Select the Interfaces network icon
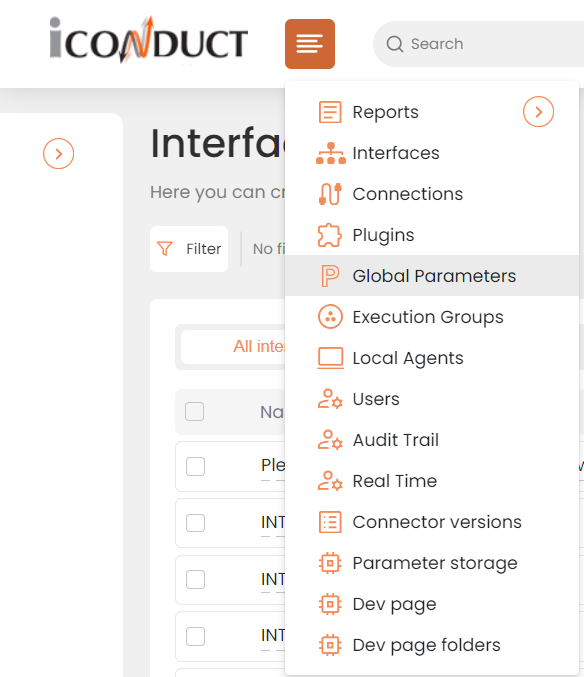The width and height of the screenshot is (584, 677). point(331,153)
